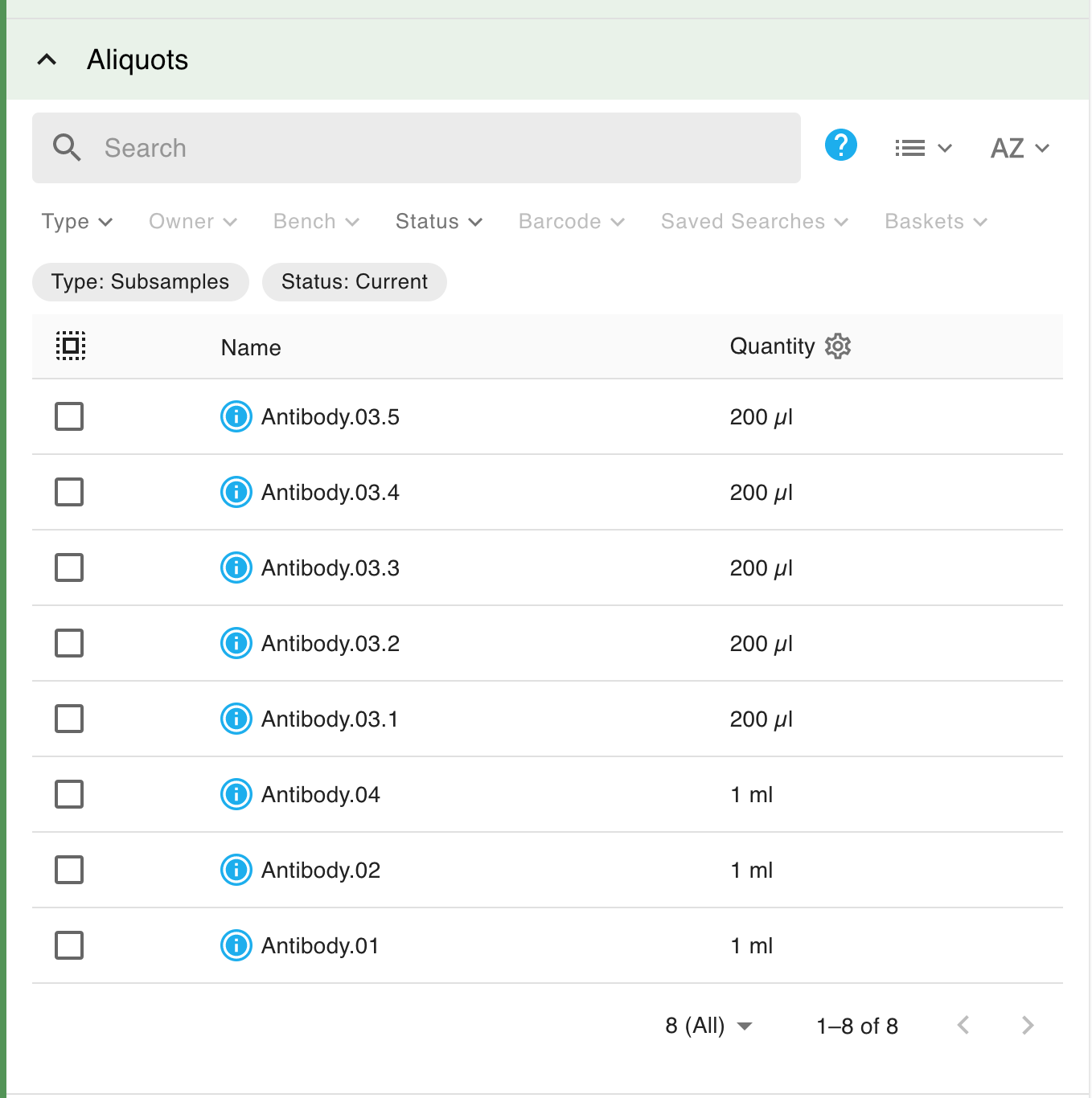Viewport: 1092px width, 1098px height.
Task: Click the 200 µl quantity of Antibody.03.5
Action: click(762, 417)
